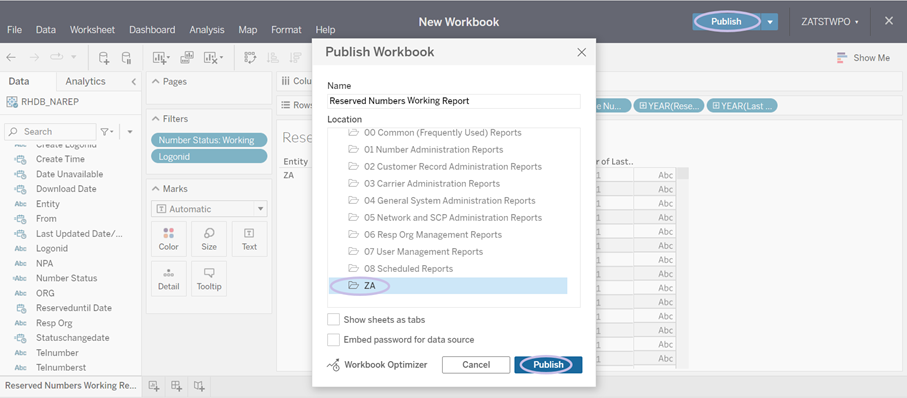Click the RHDB_NAREP data source icon
This screenshot has width=907, height=398.
(12, 102)
